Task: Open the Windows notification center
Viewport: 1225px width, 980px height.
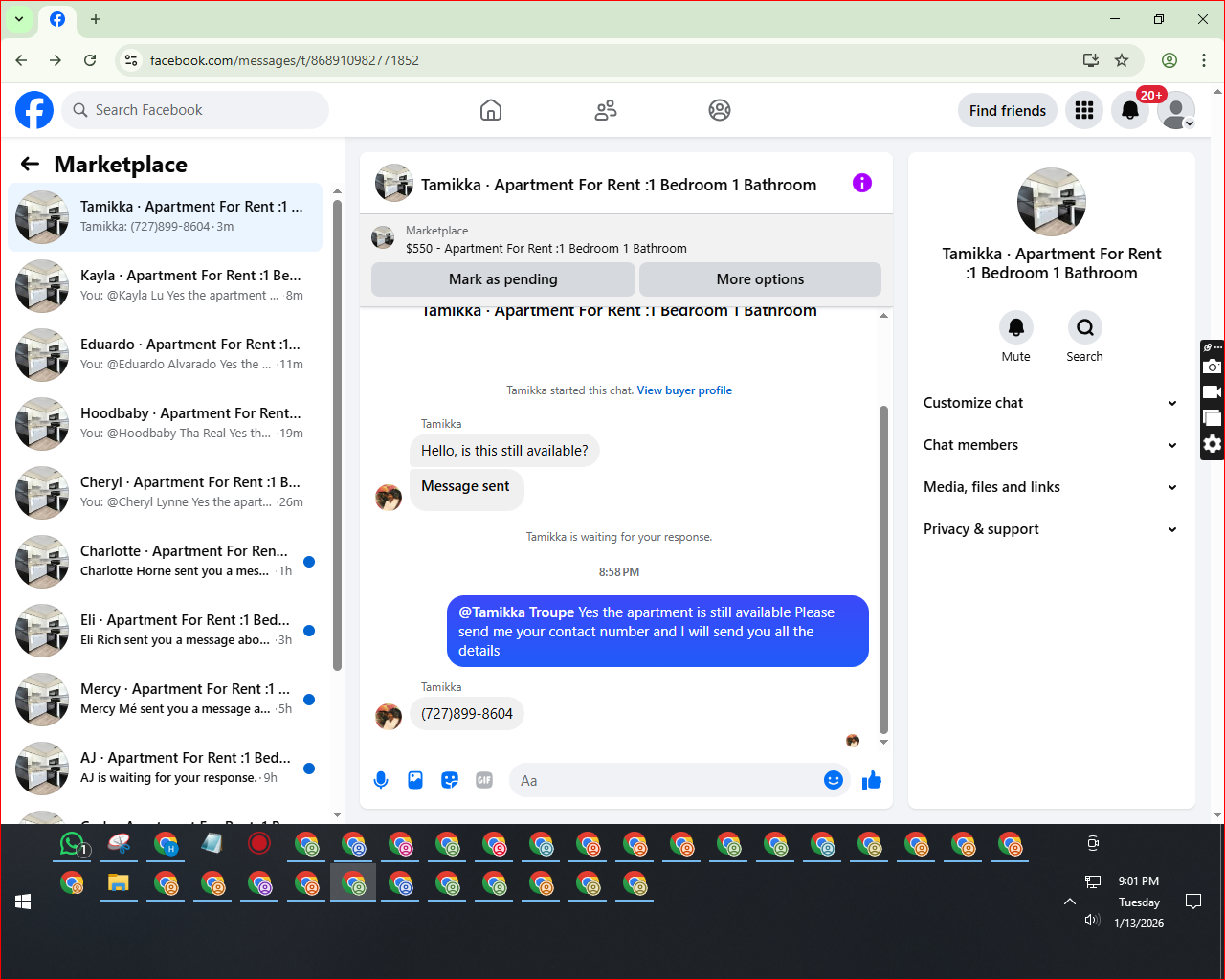Action: 1193,902
